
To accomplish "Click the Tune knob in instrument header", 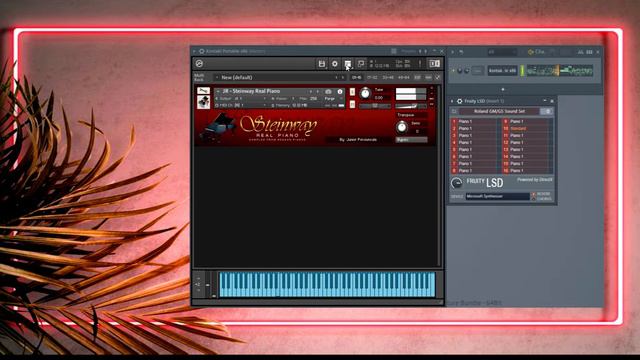I will pos(365,93).
